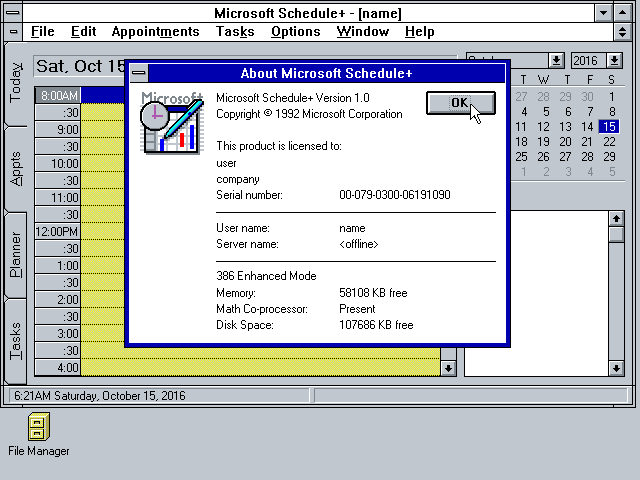Select October 29 in the calendar

[609, 157]
